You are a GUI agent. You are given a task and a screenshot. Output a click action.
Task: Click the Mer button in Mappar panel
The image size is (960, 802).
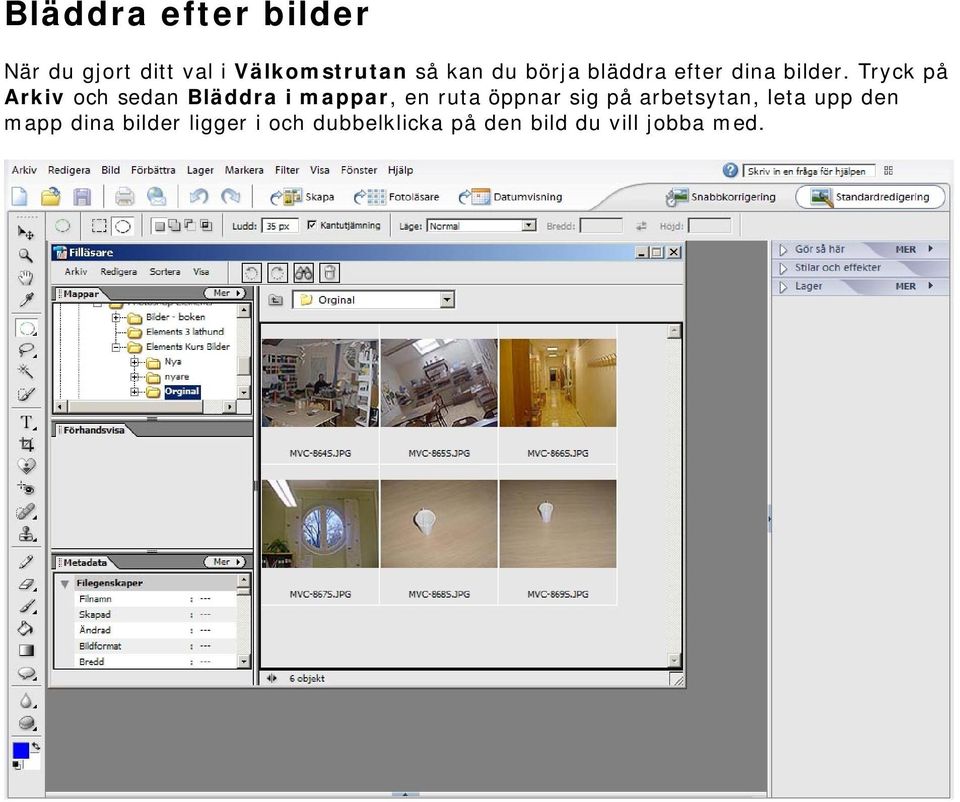tap(225, 293)
